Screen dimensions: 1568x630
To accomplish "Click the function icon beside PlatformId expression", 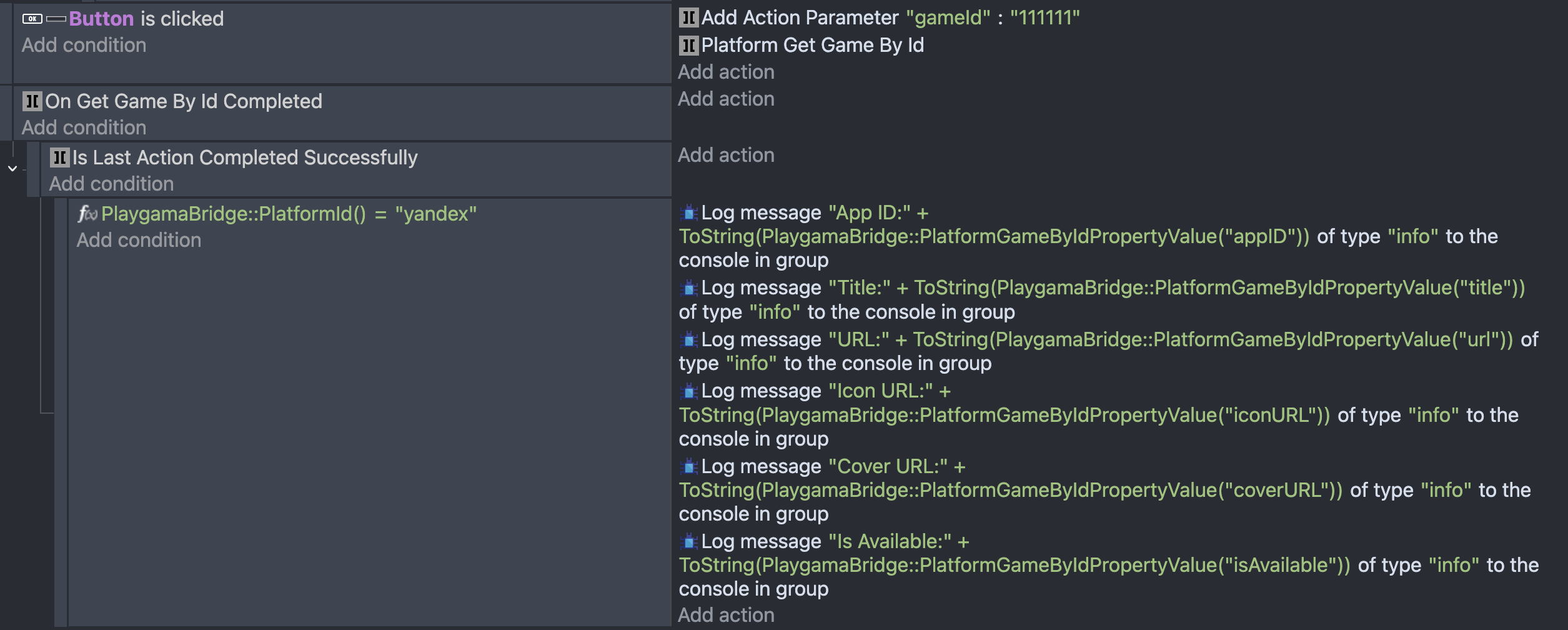I will (x=87, y=214).
